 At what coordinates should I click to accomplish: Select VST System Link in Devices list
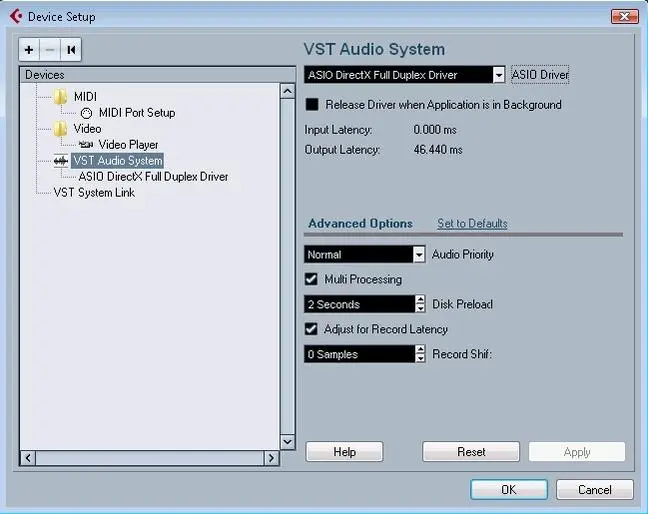click(94, 193)
